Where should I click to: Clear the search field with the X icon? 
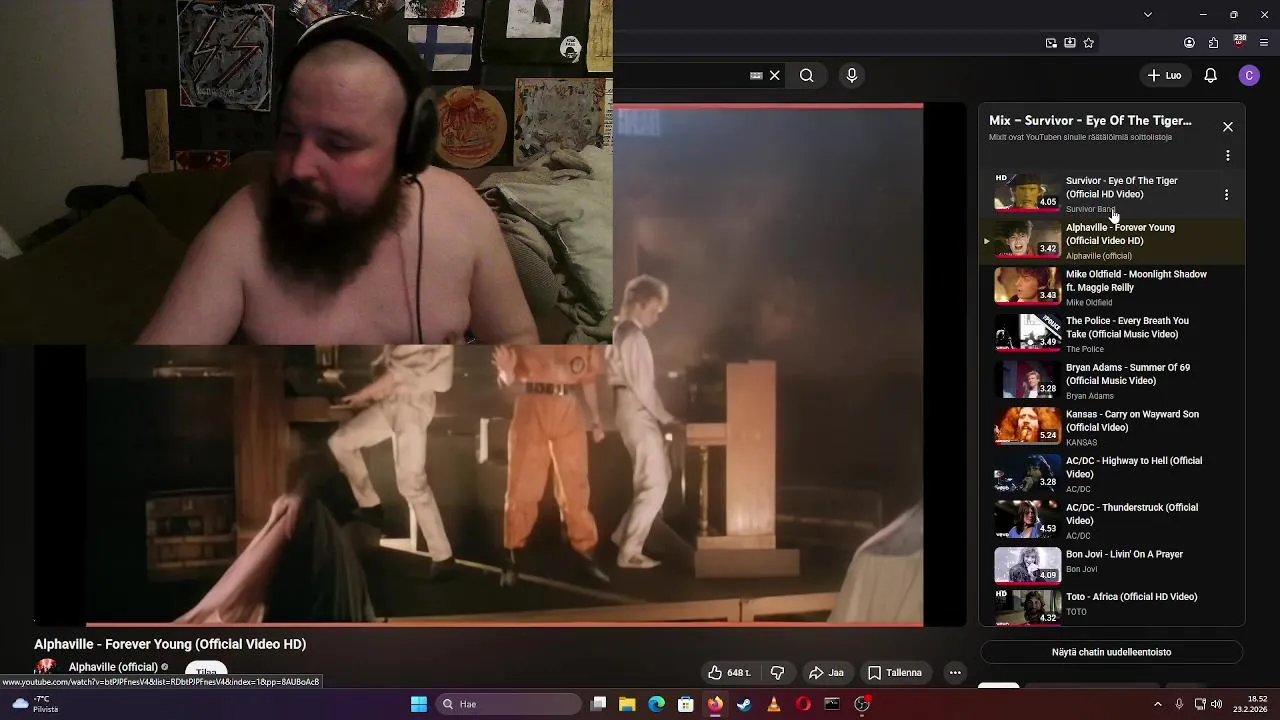click(774, 75)
